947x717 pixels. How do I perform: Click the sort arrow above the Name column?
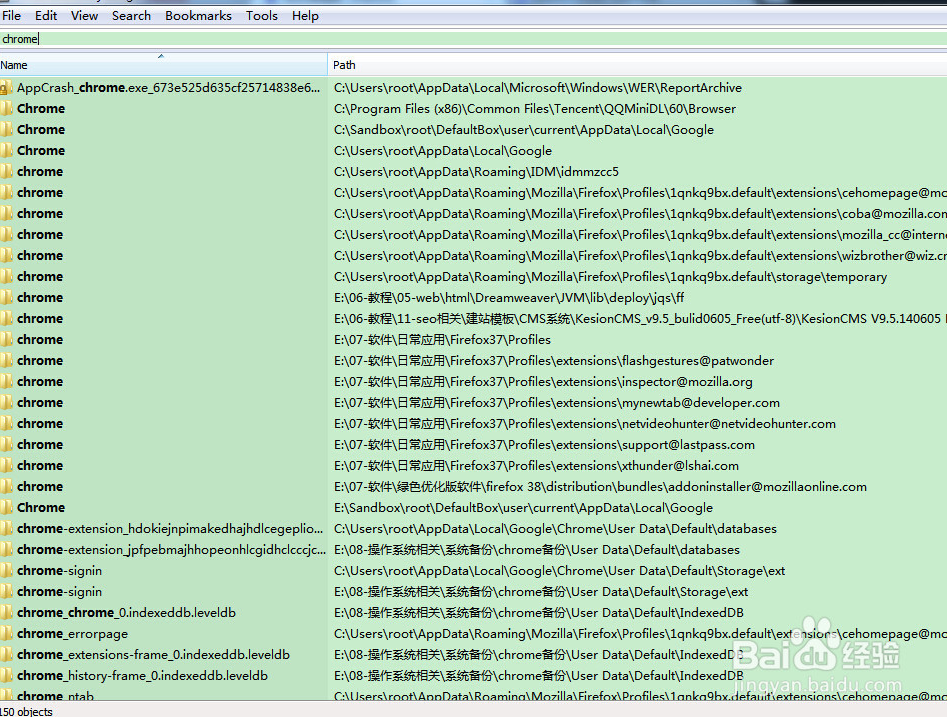(161, 56)
